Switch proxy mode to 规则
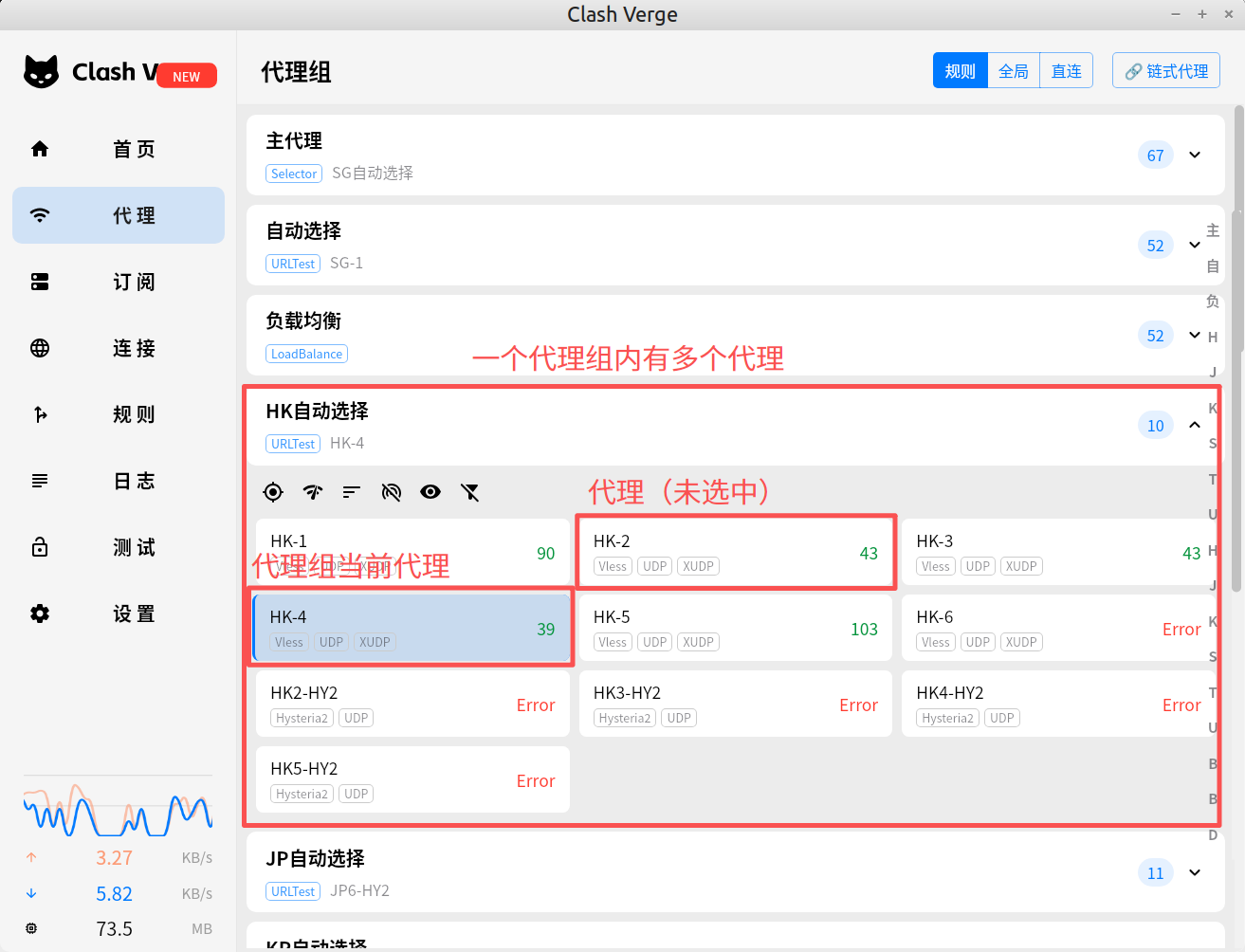This screenshot has width=1245, height=952. tap(961, 71)
